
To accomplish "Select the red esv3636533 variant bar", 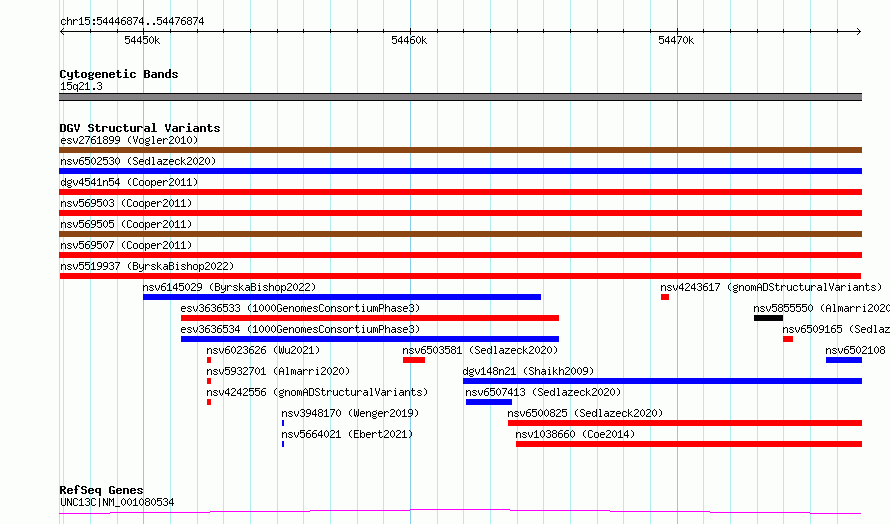I will (x=370, y=318).
